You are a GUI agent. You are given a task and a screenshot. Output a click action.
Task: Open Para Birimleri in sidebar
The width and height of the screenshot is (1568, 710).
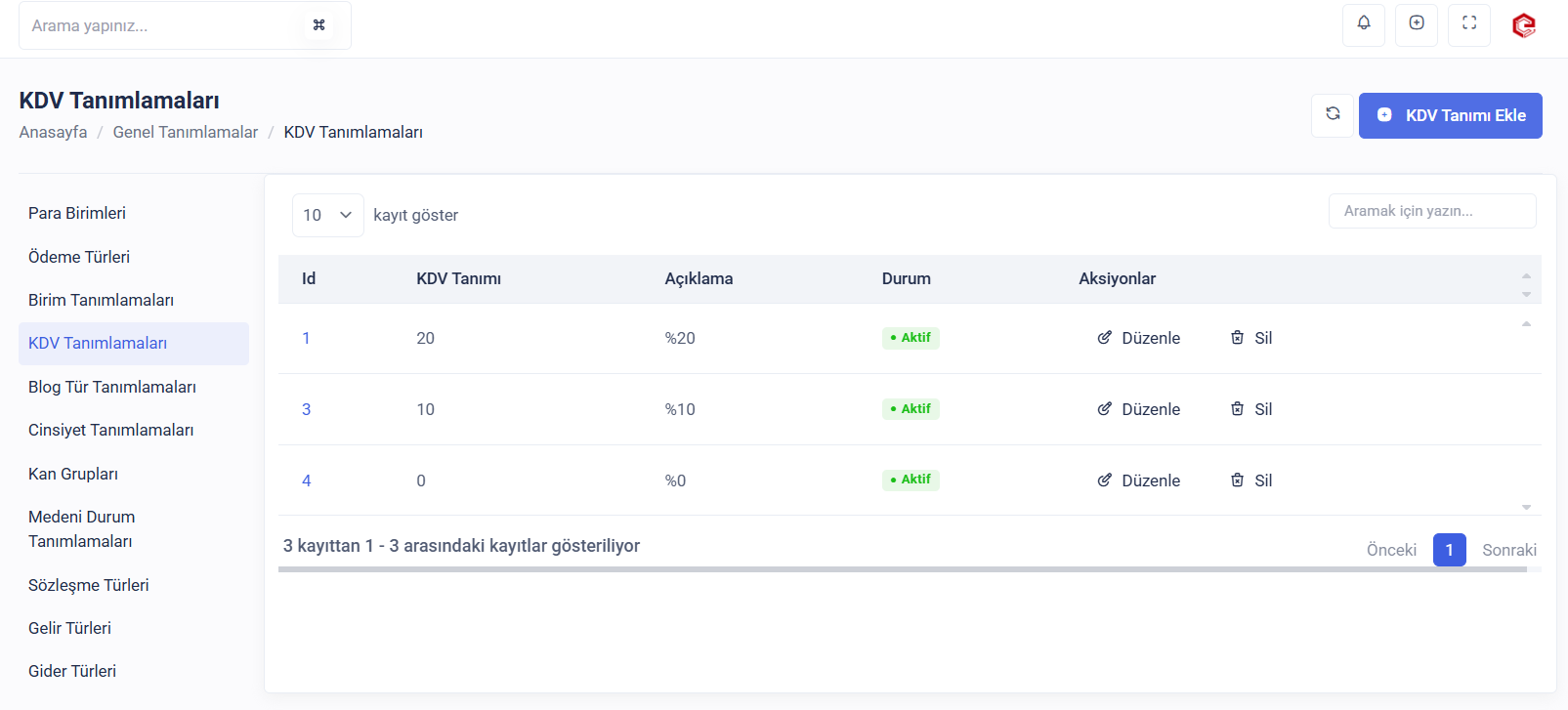pyautogui.click(x=77, y=213)
